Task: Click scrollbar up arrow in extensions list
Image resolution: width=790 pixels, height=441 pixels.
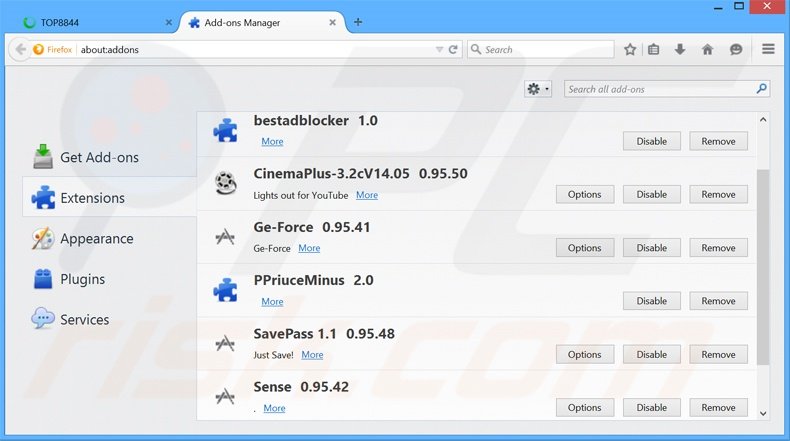Action: point(763,120)
